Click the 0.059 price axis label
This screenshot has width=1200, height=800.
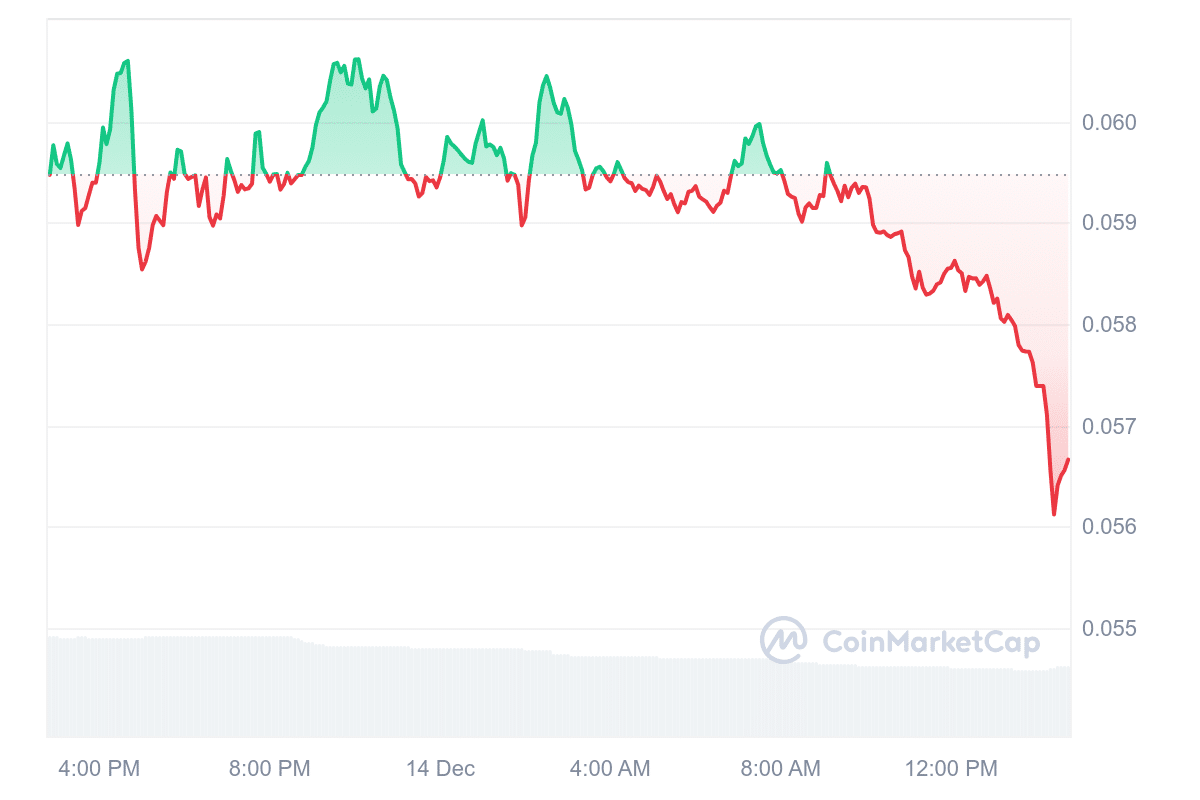(1109, 222)
